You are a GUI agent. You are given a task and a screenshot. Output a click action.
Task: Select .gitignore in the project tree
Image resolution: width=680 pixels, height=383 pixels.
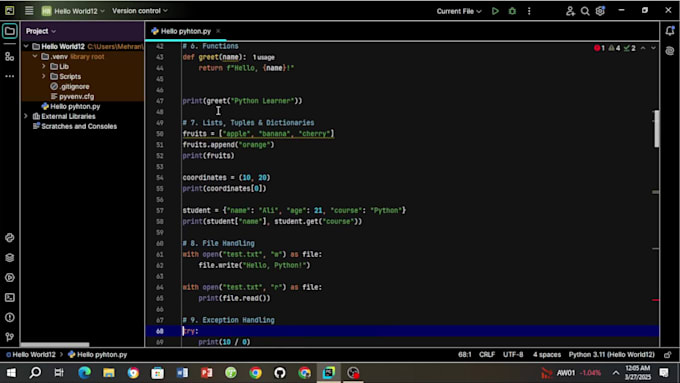click(x=74, y=86)
